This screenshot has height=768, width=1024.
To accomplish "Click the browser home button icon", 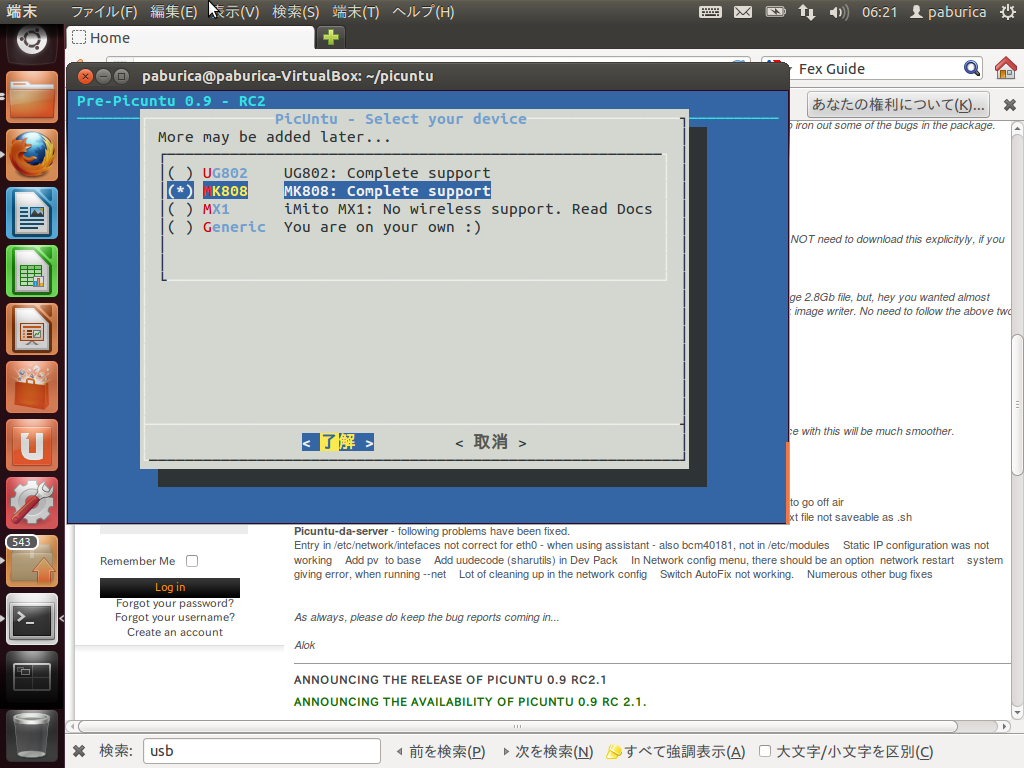I will (x=1006, y=68).
